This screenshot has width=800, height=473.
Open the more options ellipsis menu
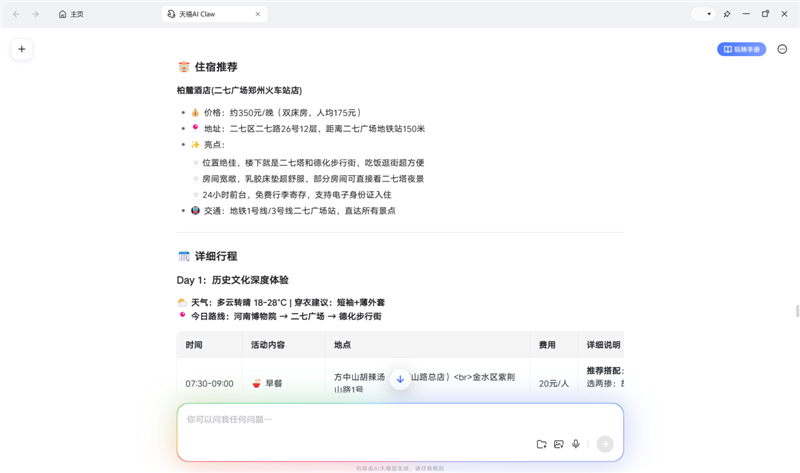(x=782, y=49)
